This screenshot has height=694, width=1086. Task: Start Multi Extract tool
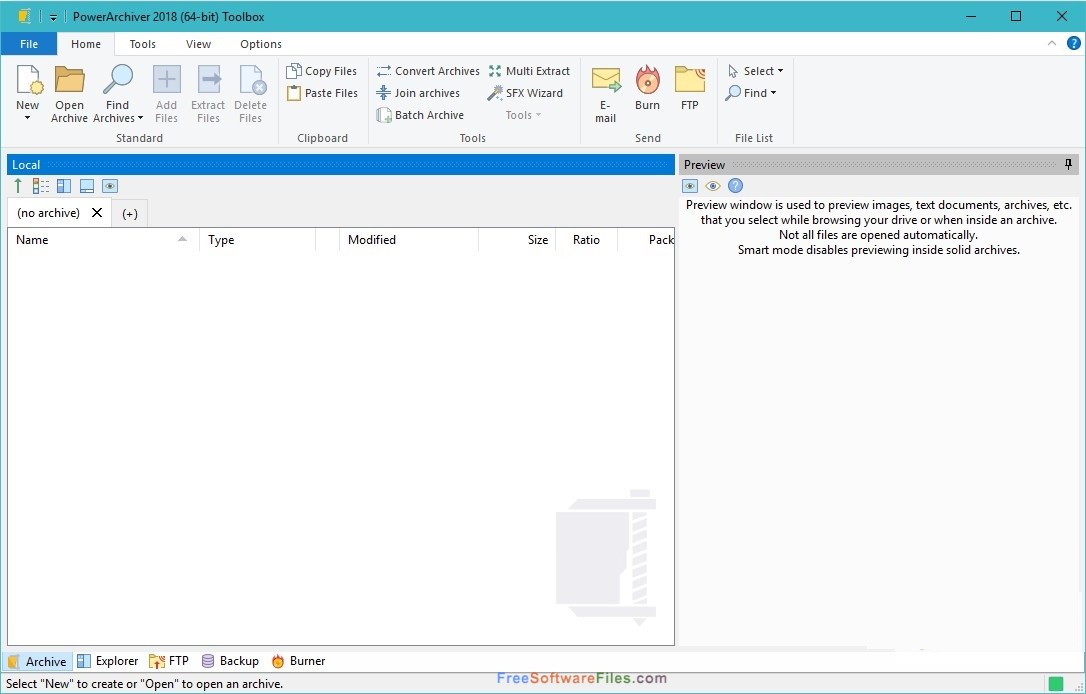coord(529,71)
